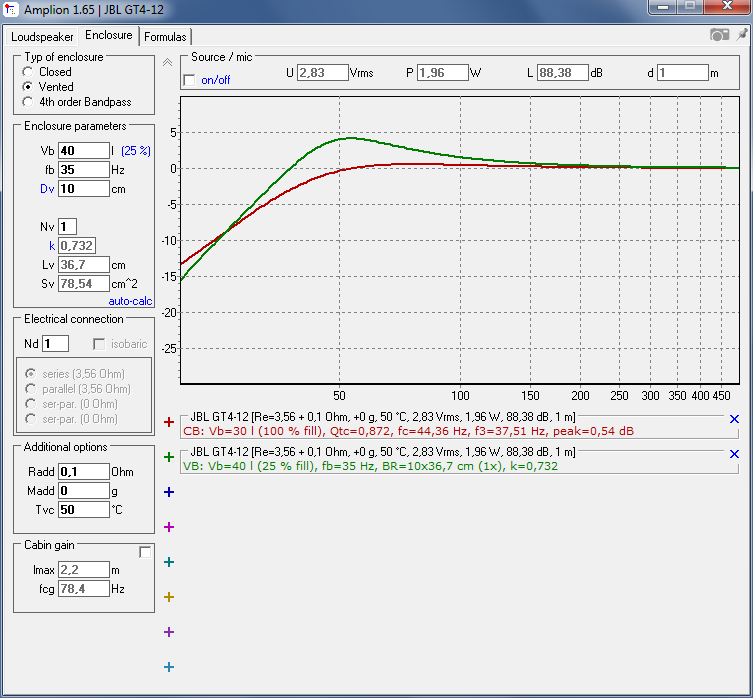Click the on/off link text
The image size is (753, 698).
click(216, 80)
